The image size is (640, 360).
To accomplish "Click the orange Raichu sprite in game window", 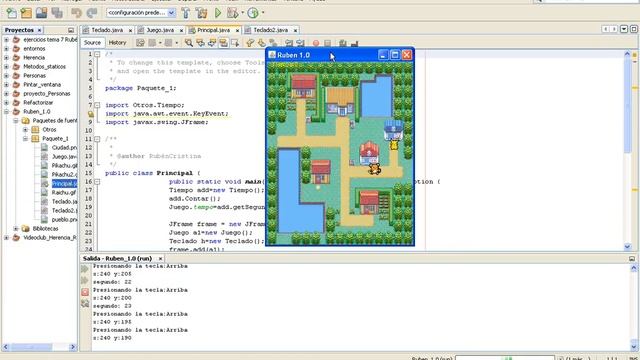I will [x=374, y=169].
